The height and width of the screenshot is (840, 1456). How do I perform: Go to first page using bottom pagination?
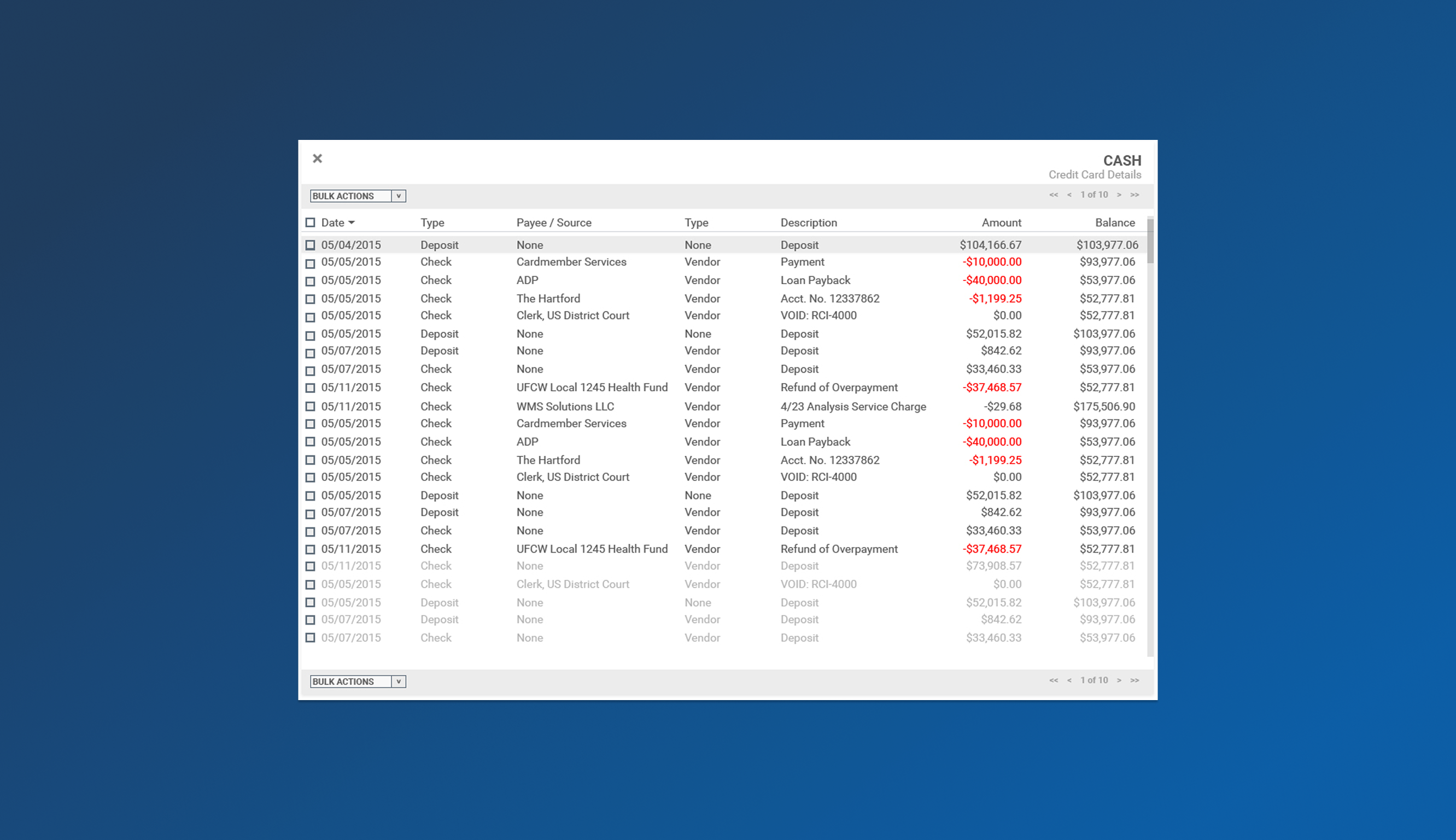point(1053,680)
